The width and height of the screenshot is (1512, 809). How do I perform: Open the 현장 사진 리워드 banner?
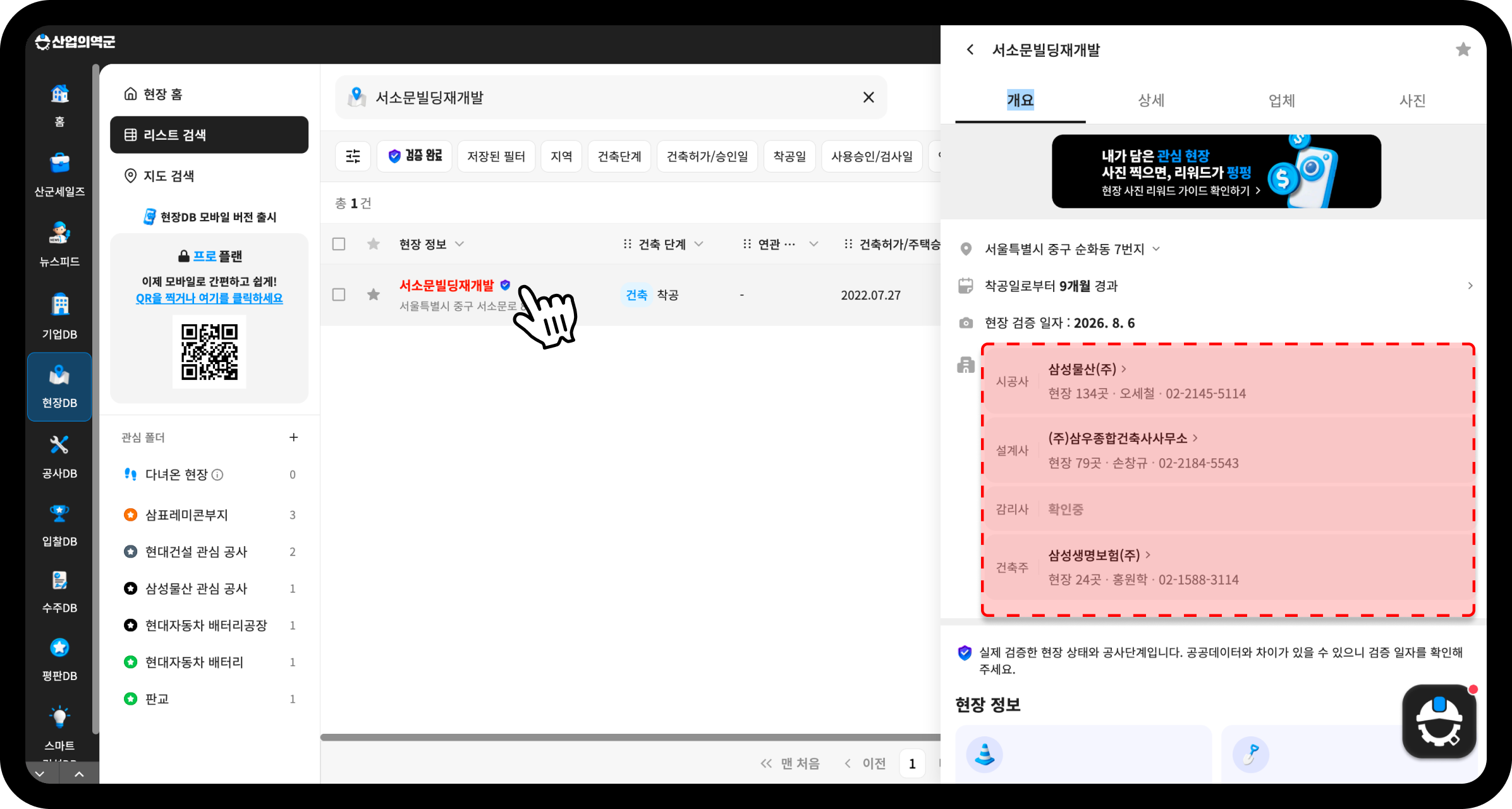1216,171
